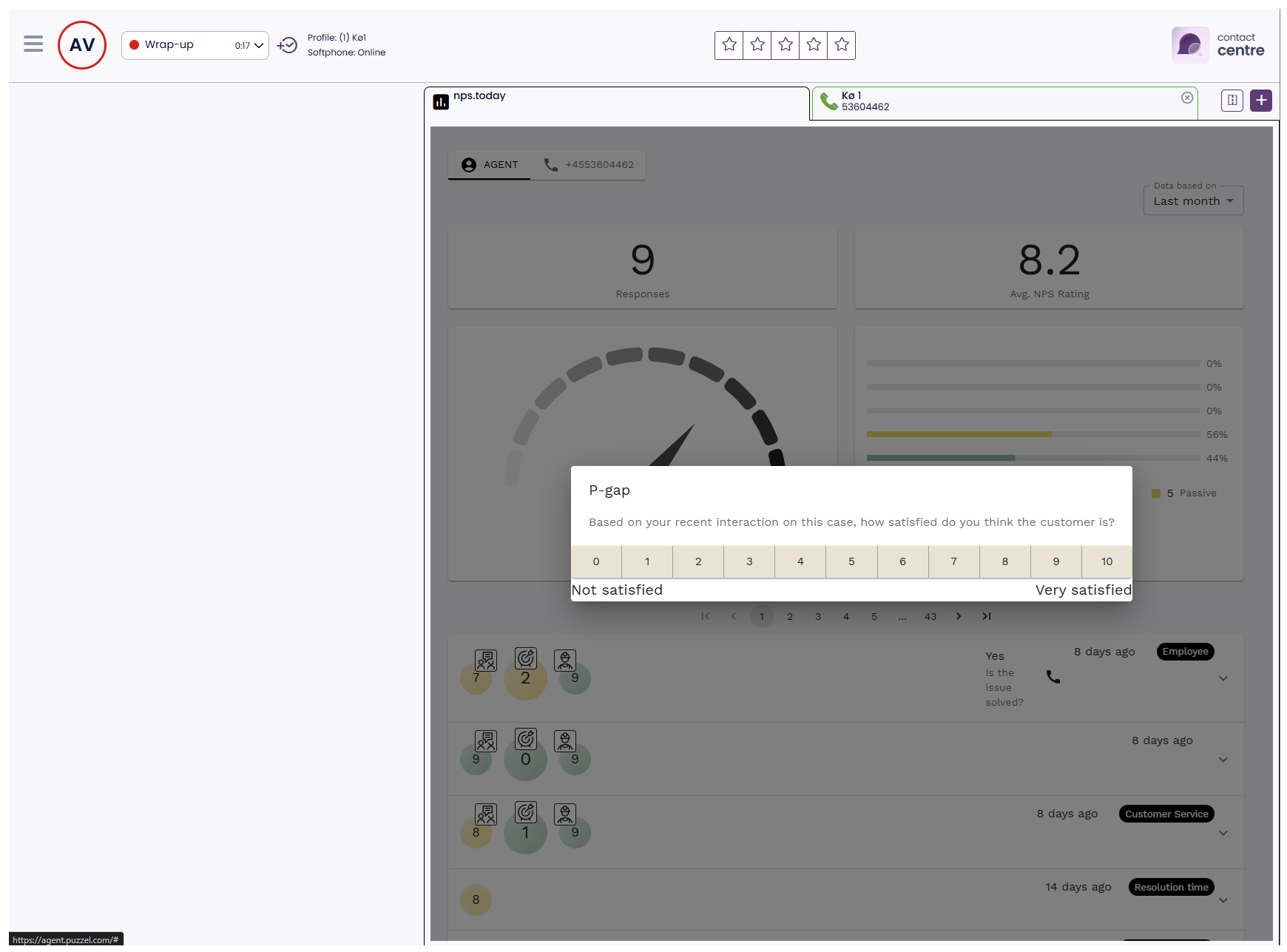Select rating 0 on P-gap scale
The width and height of the screenshot is (1287, 952).
[x=596, y=561]
